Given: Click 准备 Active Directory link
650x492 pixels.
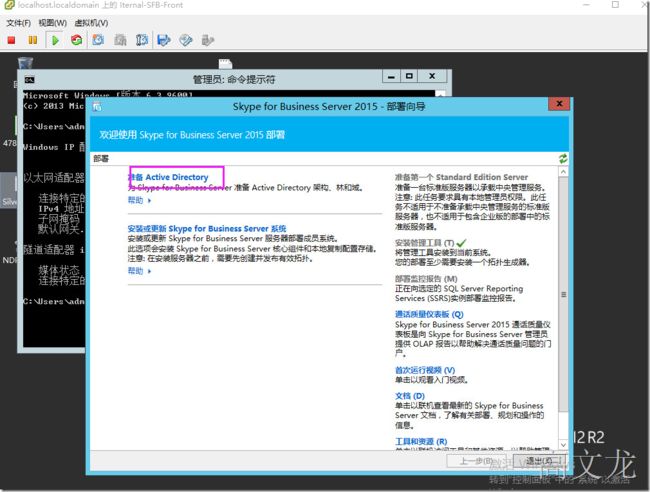Looking at the screenshot, I should tap(168, 177).
